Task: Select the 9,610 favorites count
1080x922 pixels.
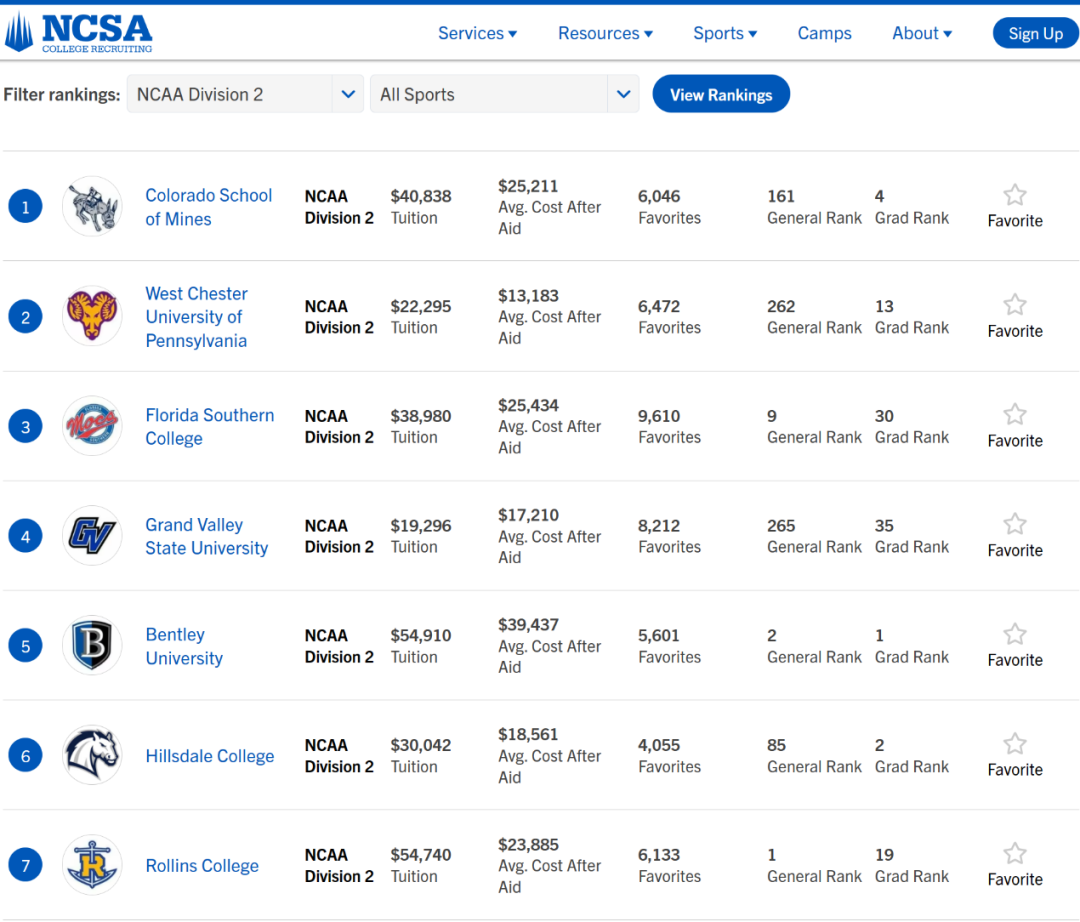Action: pos(659,416)
